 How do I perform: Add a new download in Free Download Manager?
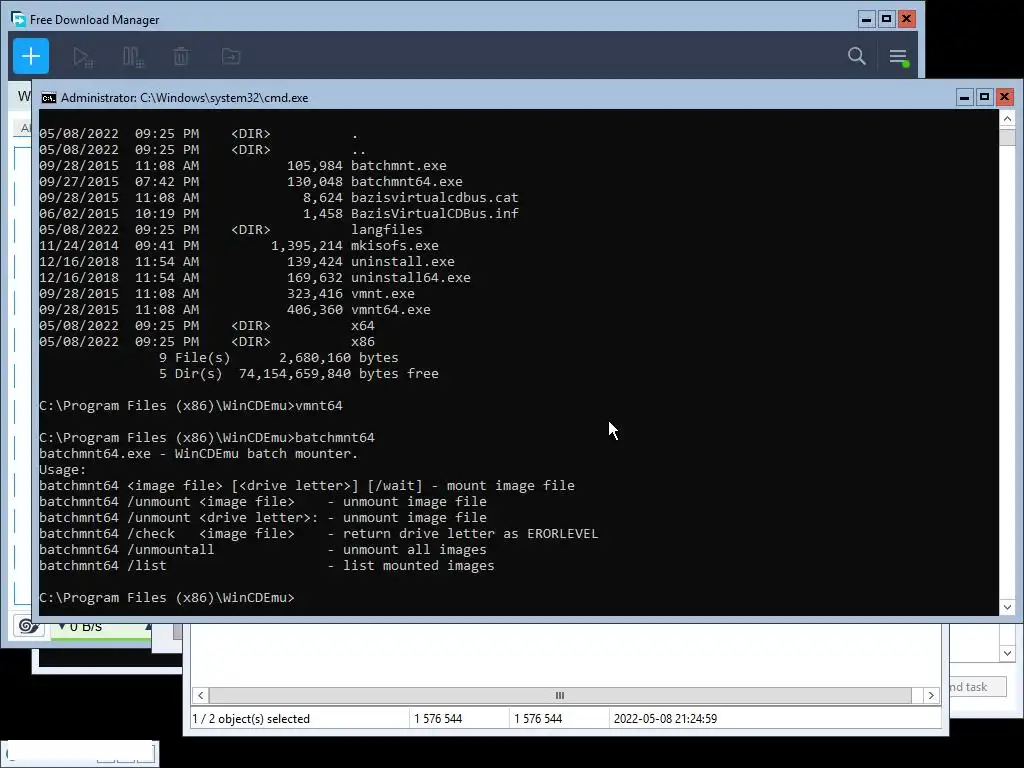point(31,56)
